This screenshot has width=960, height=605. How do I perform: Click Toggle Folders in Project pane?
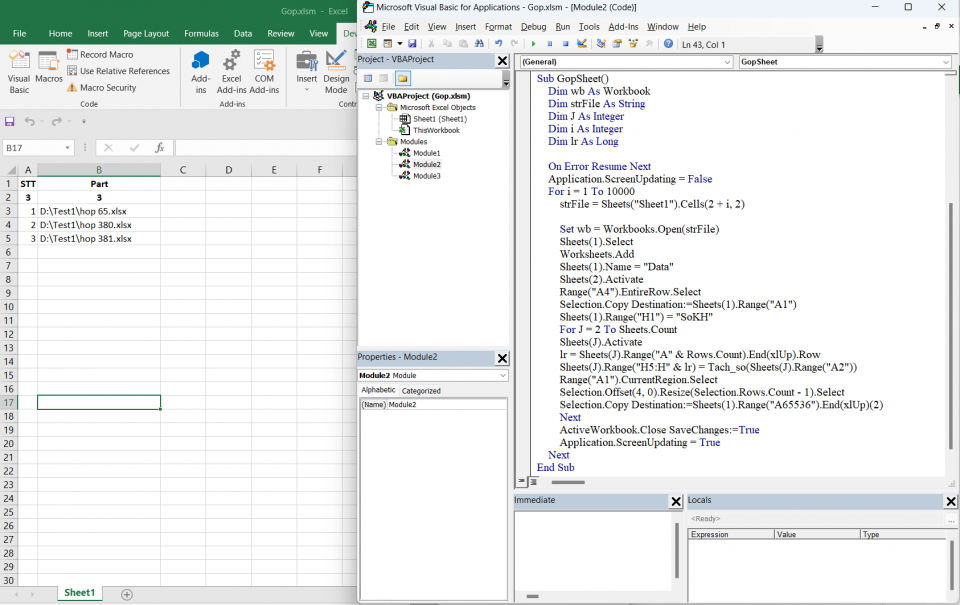tap(402, 78)
